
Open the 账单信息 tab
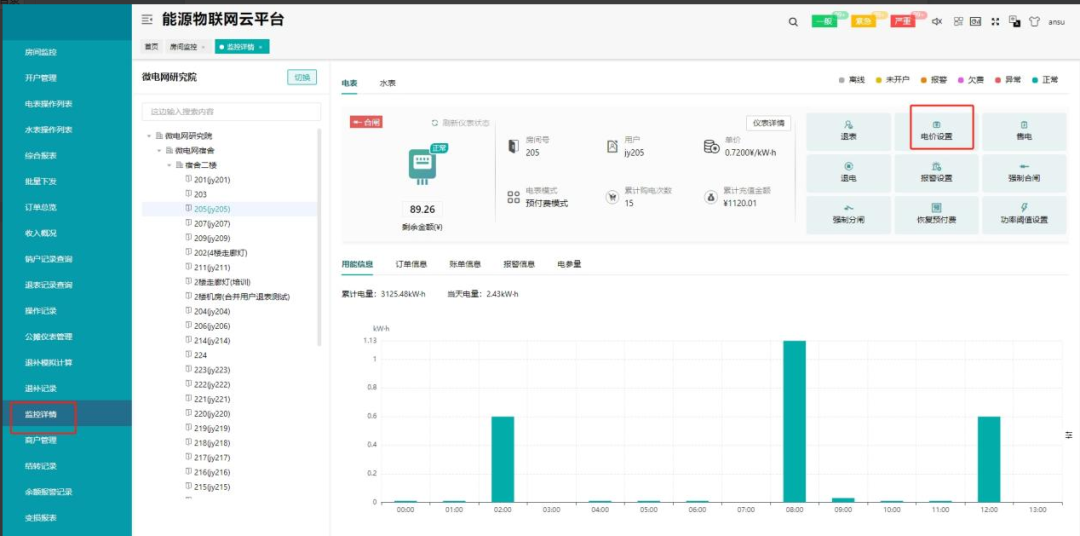coord(464,264)
